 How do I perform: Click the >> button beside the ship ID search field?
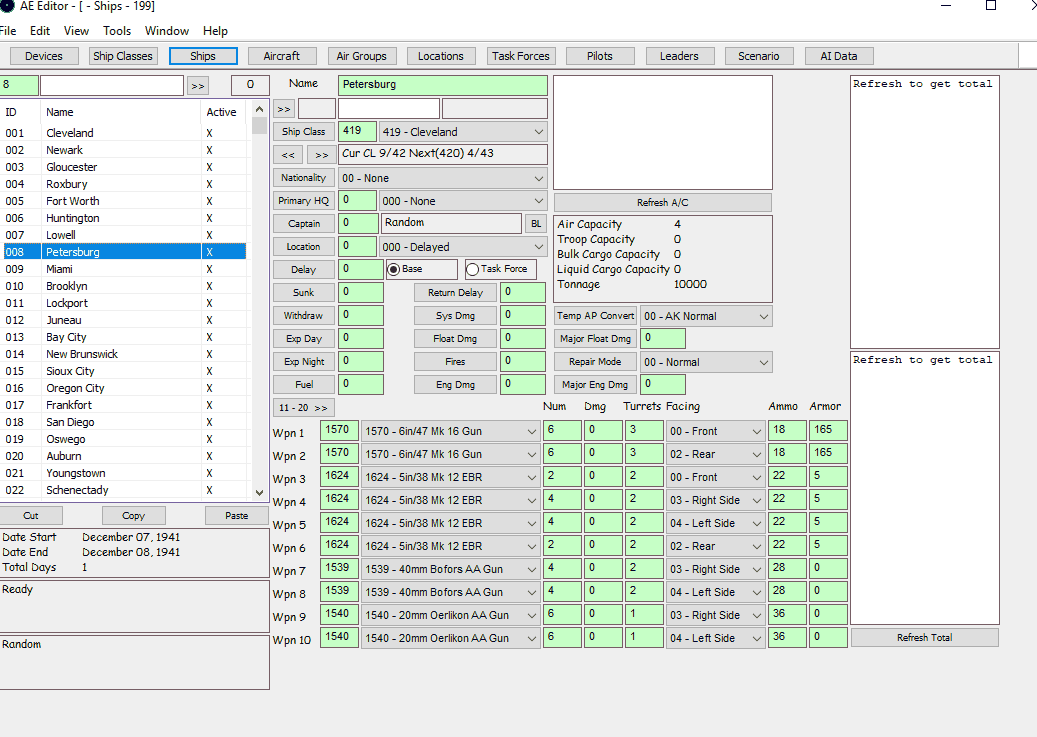(x=198, y=86)
